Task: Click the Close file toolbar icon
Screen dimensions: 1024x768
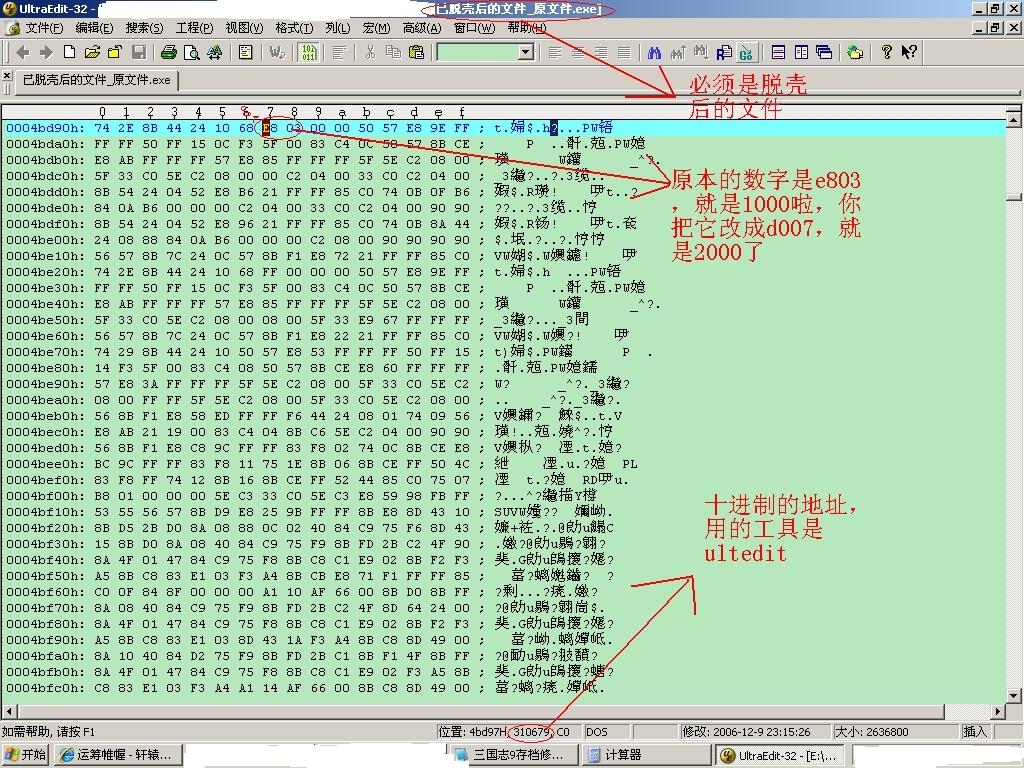Action: 115,52
